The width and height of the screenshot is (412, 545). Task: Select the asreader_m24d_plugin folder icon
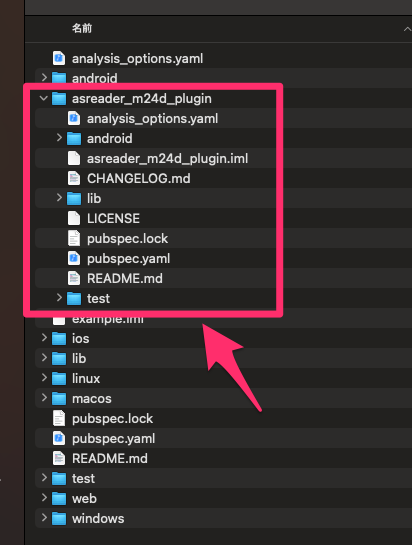(59, 99)
